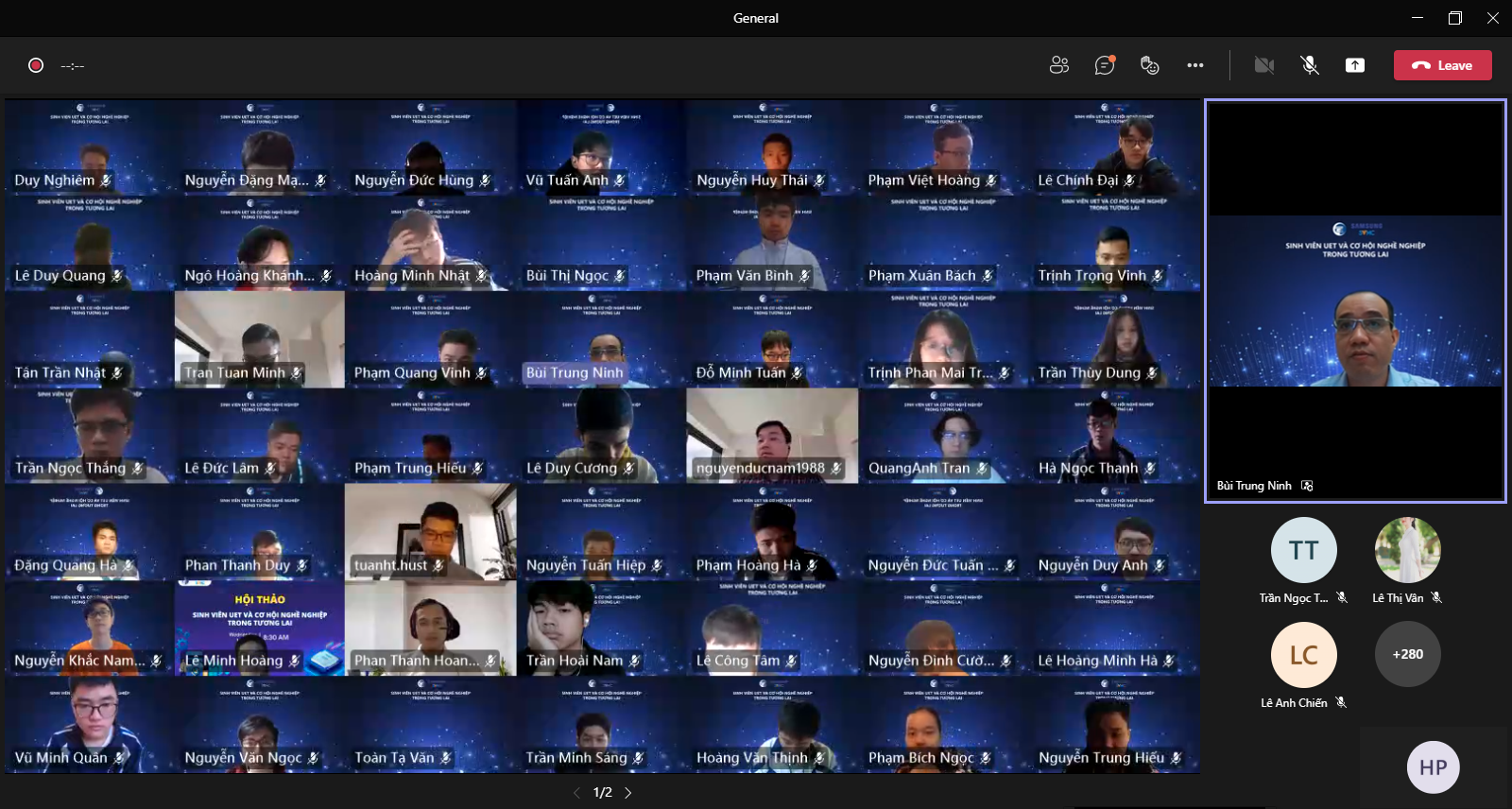
Task: Leave the meeting
Action: click(x=1442, y=65)
